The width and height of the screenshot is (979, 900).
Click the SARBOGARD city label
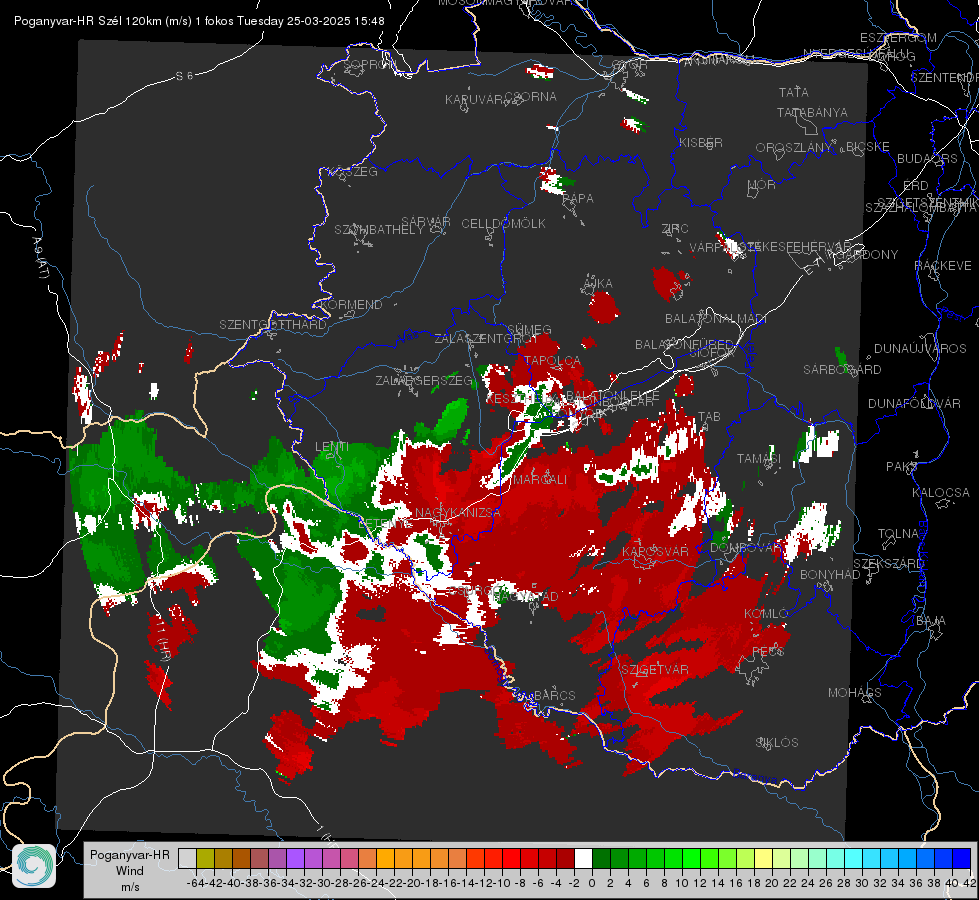pyautogui.click(x=842, y=370)
